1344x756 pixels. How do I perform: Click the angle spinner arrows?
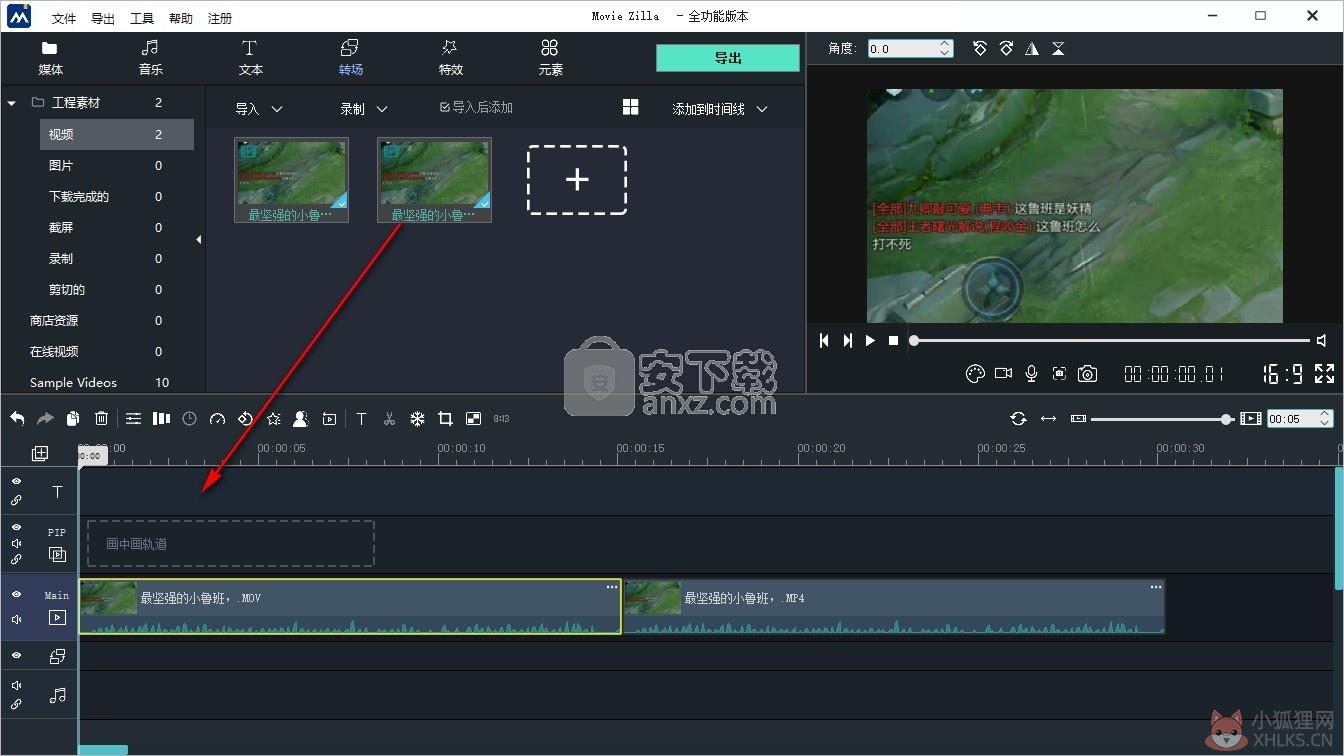(x=945, y=48)
